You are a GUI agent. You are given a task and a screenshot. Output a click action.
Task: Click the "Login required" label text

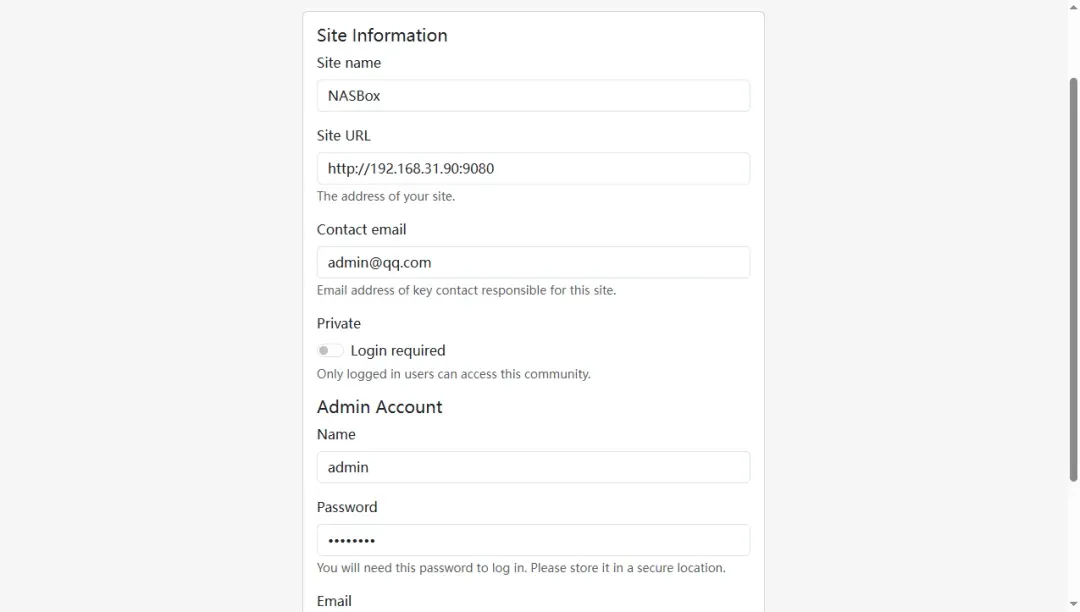click(x=398, y=351)
